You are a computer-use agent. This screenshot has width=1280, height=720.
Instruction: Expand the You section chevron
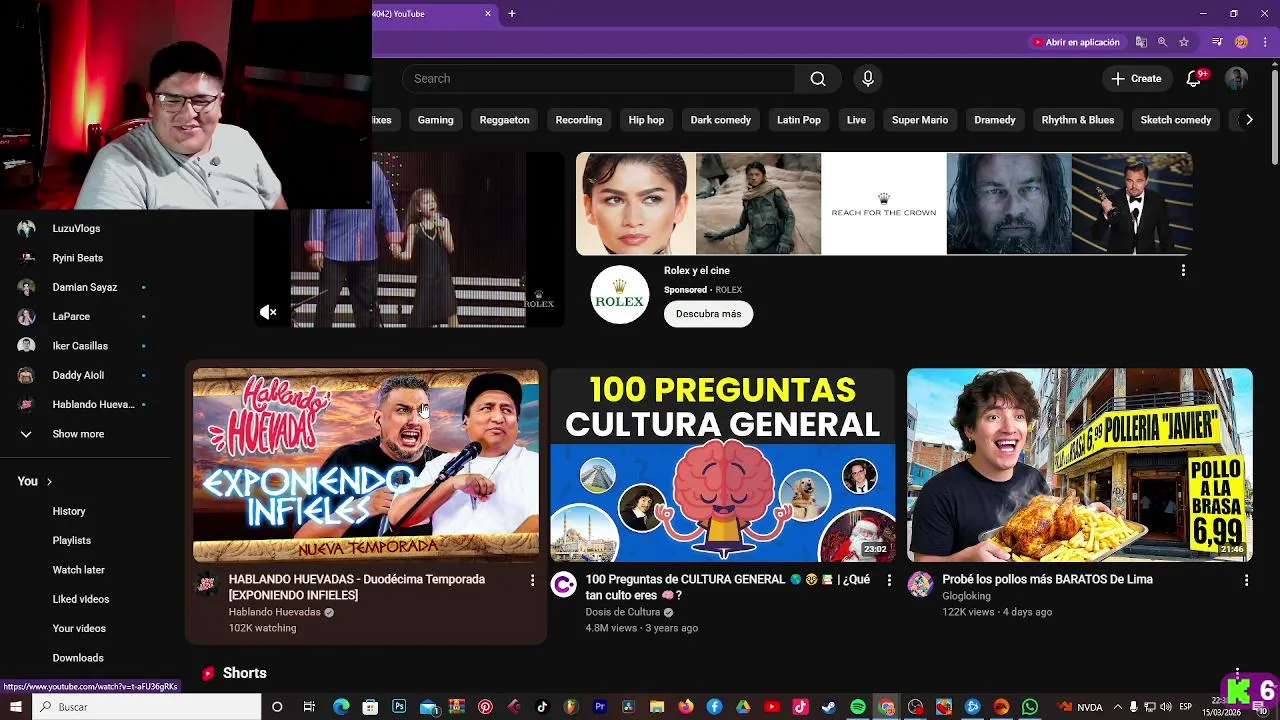tap(49, 482)
